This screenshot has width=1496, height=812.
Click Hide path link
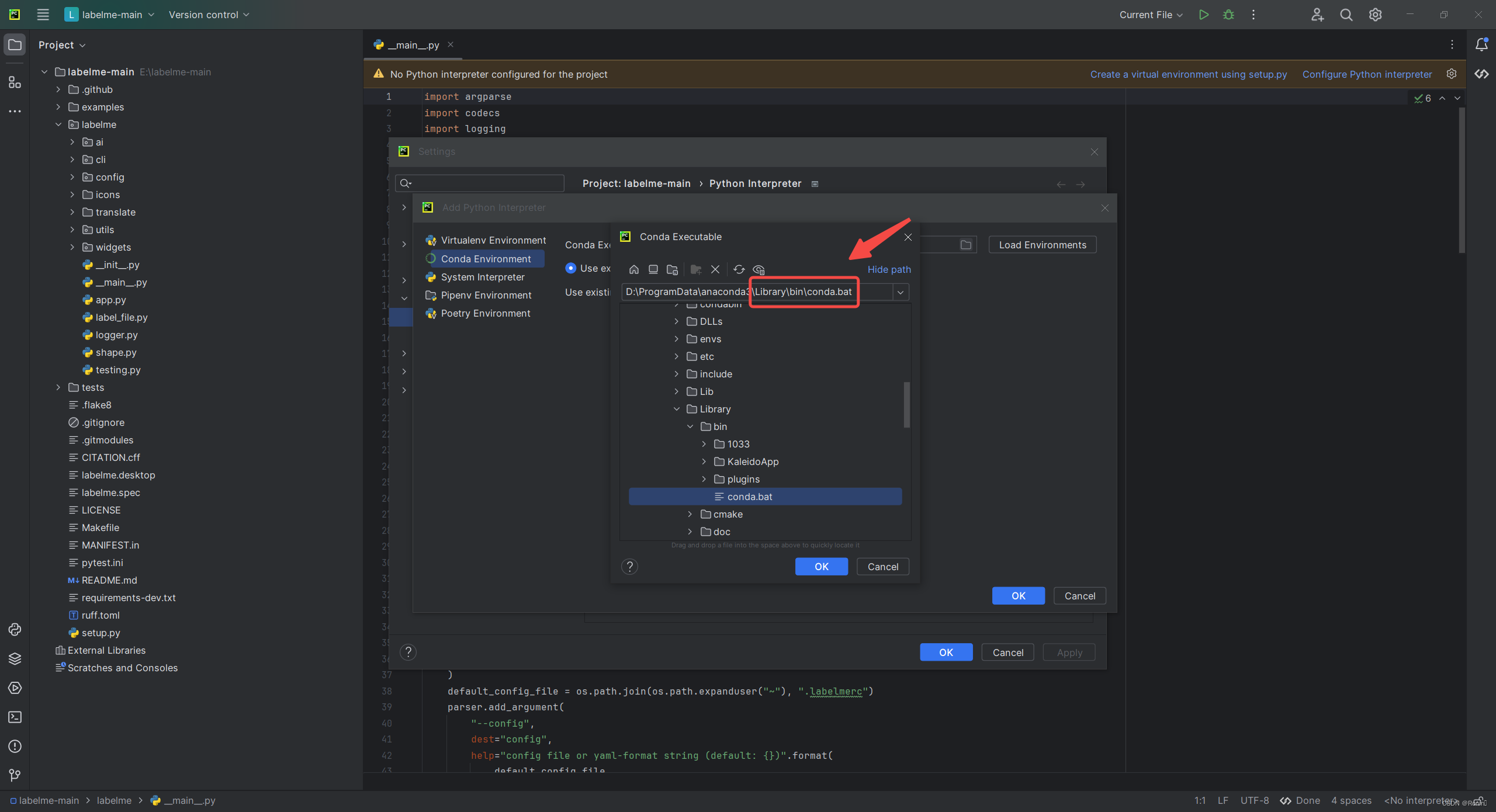coord(889,269)
